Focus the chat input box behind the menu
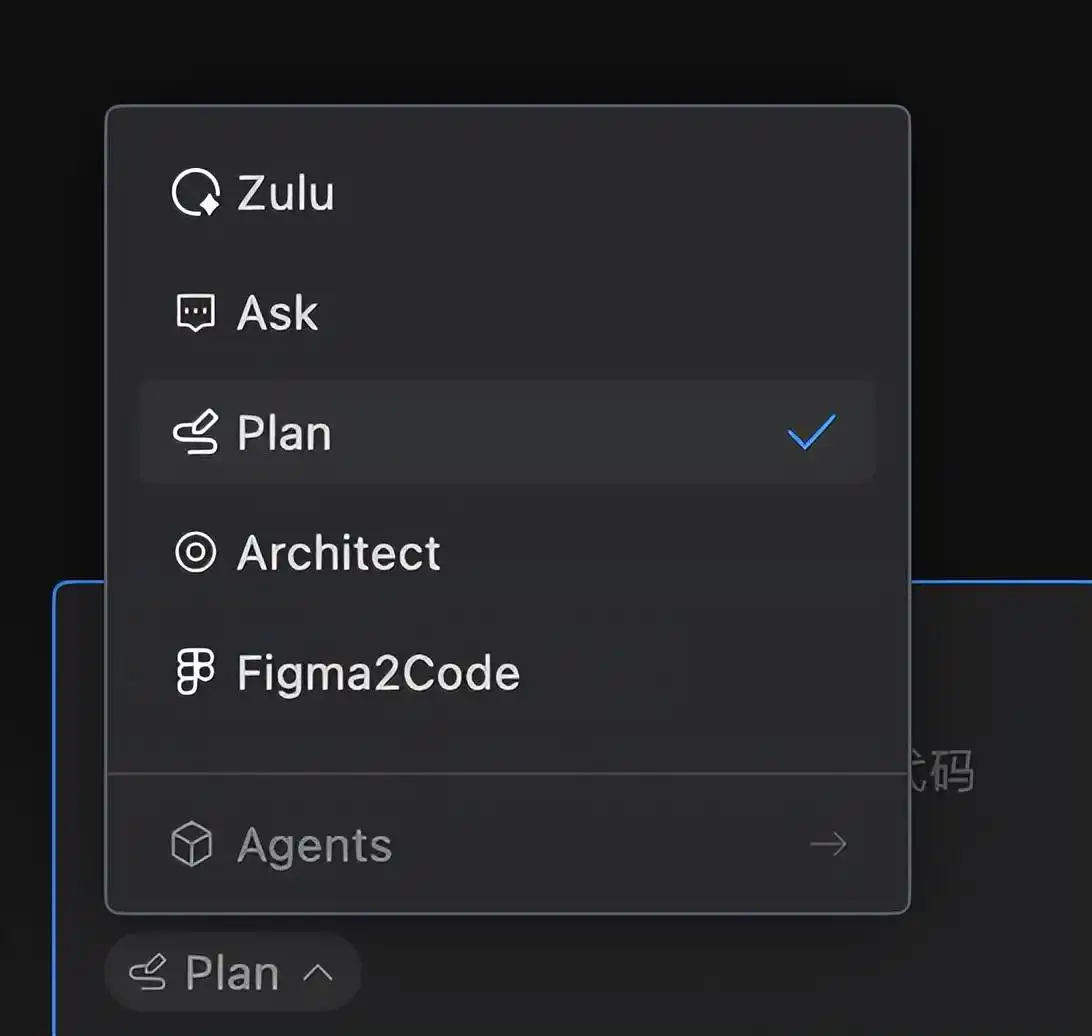1092x1036 pixels. tap(1000, 900)
